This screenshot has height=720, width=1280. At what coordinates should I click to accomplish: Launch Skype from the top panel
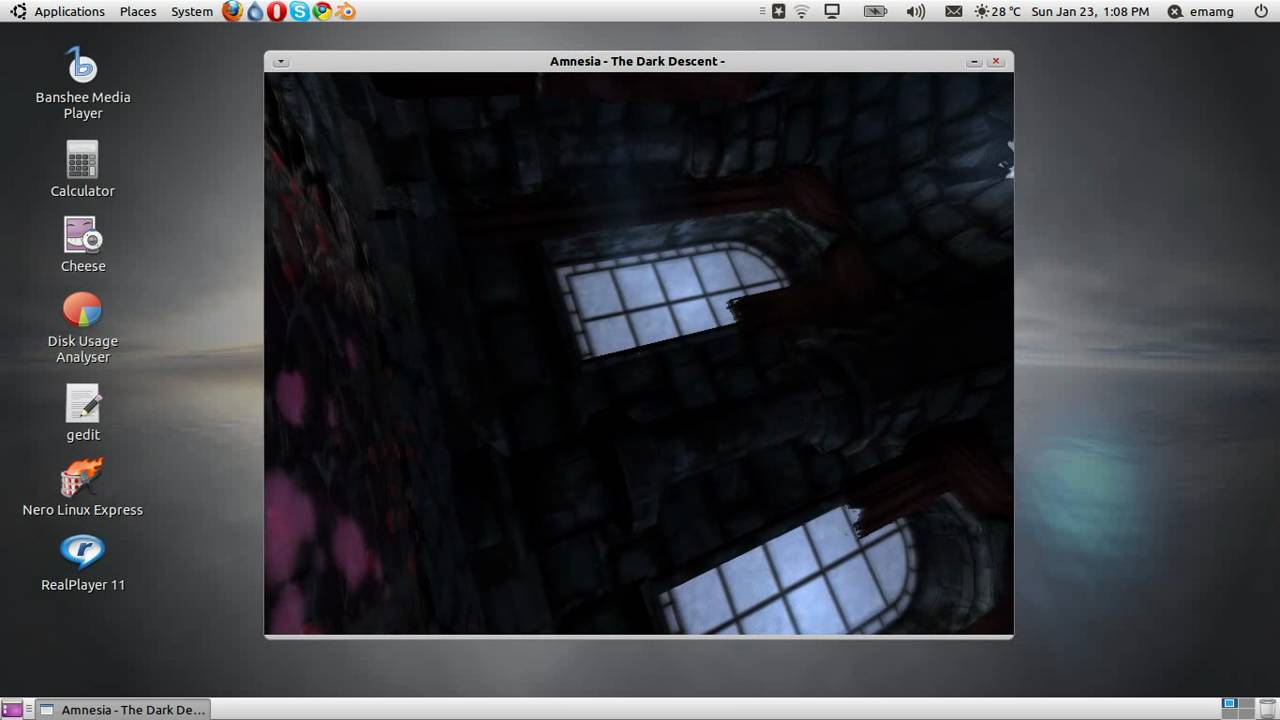[299, 11]
